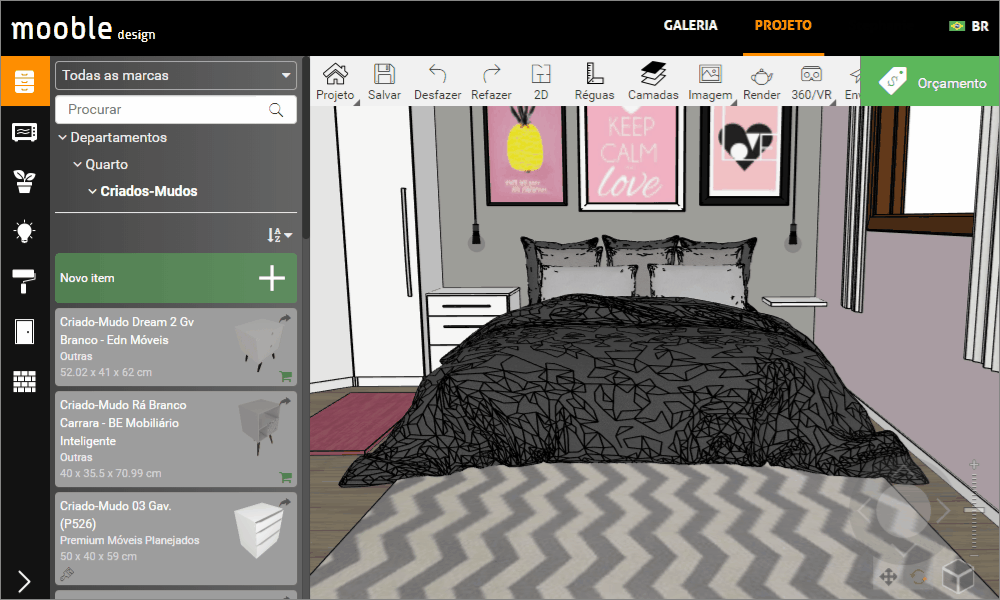
Task: Open the plants decoration sidebar icon
Action: (25, 181)
